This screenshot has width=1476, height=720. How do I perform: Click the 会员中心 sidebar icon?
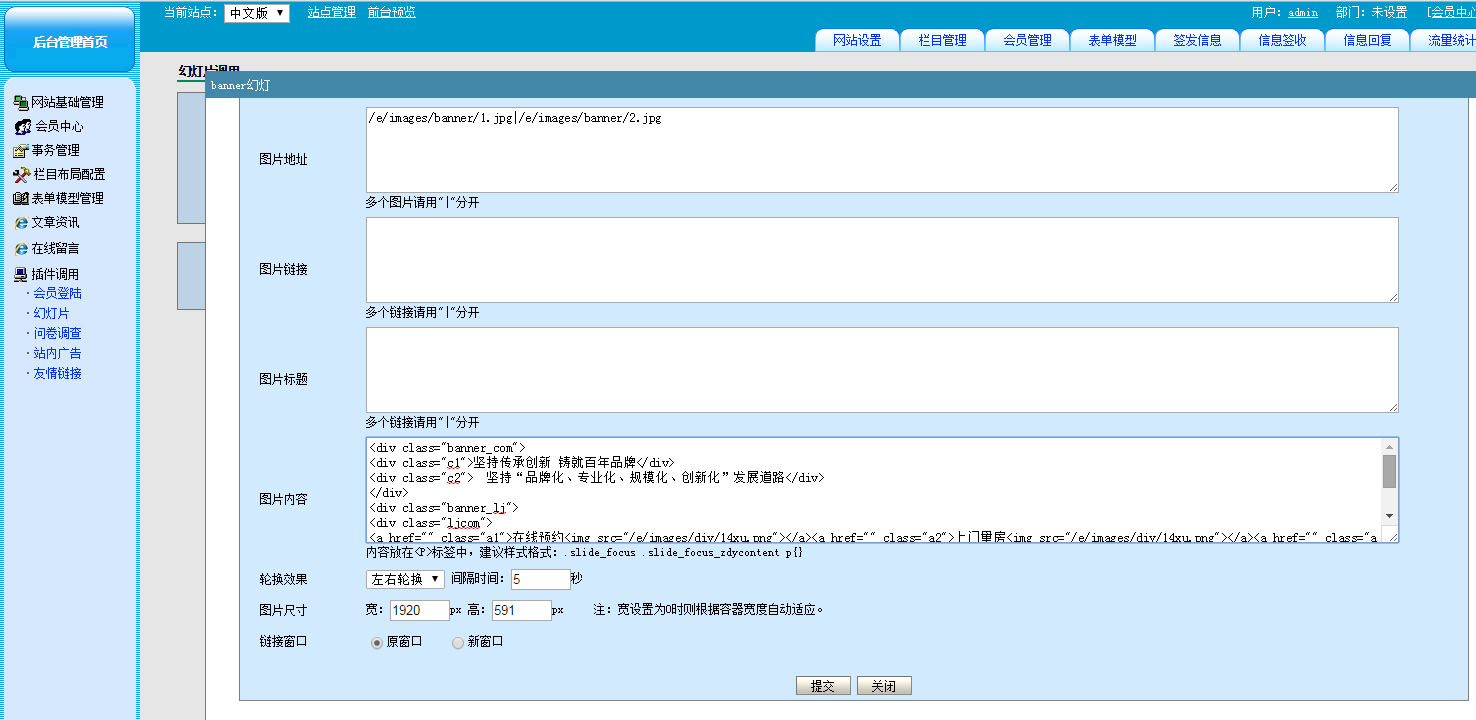22,127
